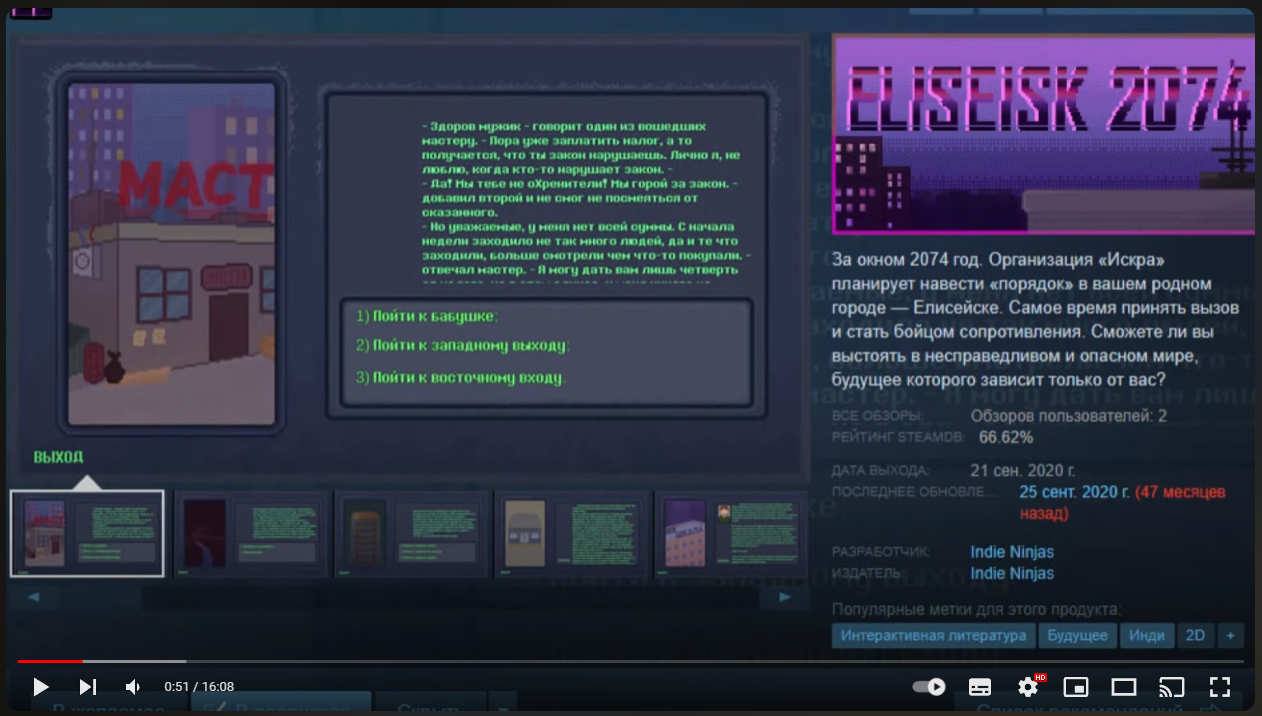The image size is (1262, 716).
Task: Cast video to TV
Action: [1171, 687]
